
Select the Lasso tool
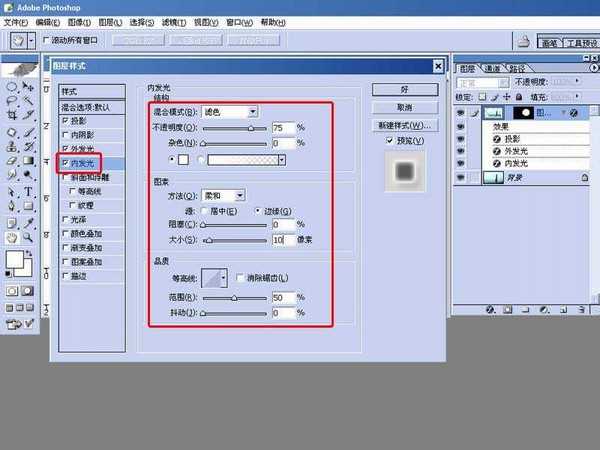point(11,101)
